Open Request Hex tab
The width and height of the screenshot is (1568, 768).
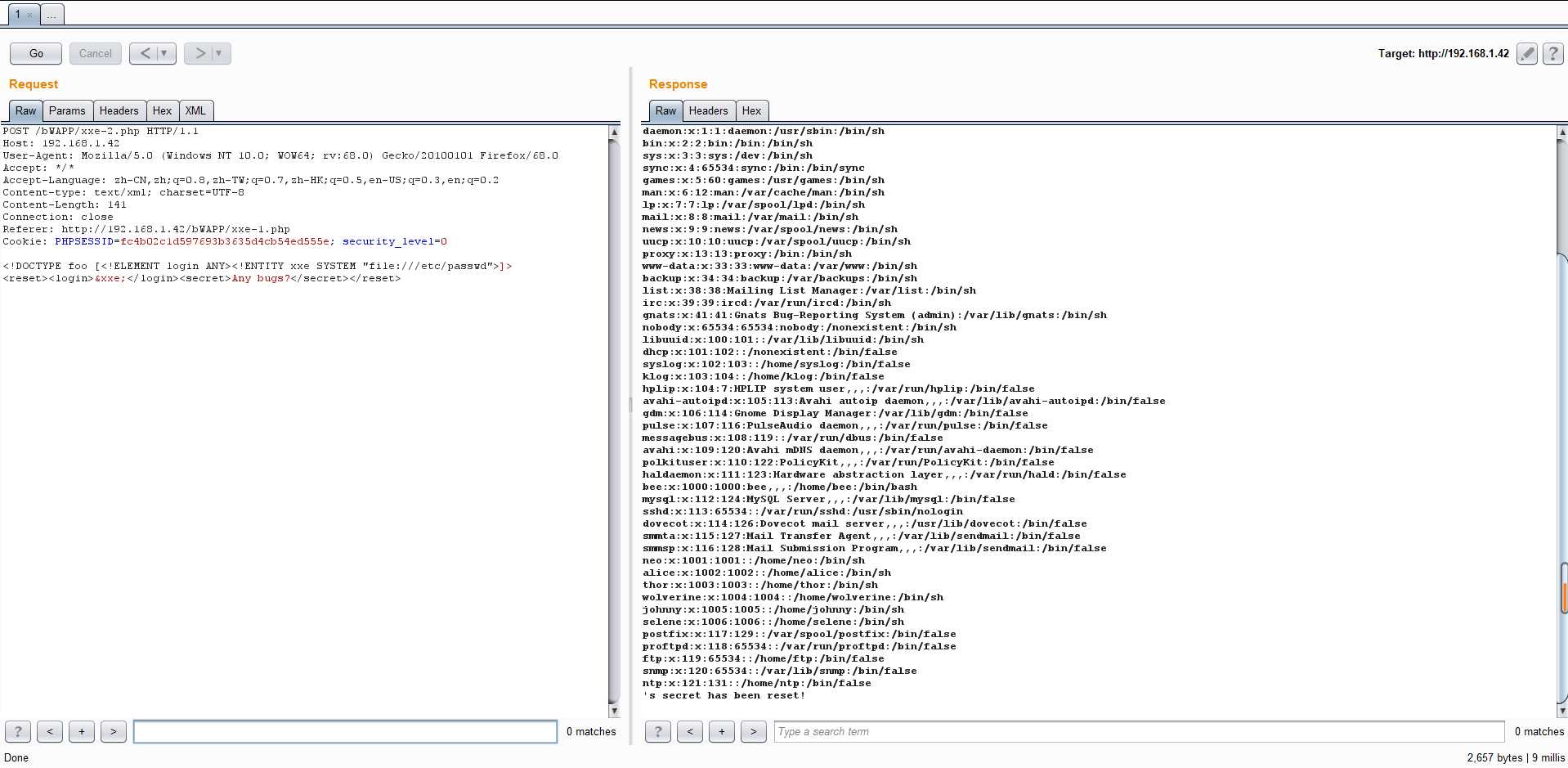[163, 110]
